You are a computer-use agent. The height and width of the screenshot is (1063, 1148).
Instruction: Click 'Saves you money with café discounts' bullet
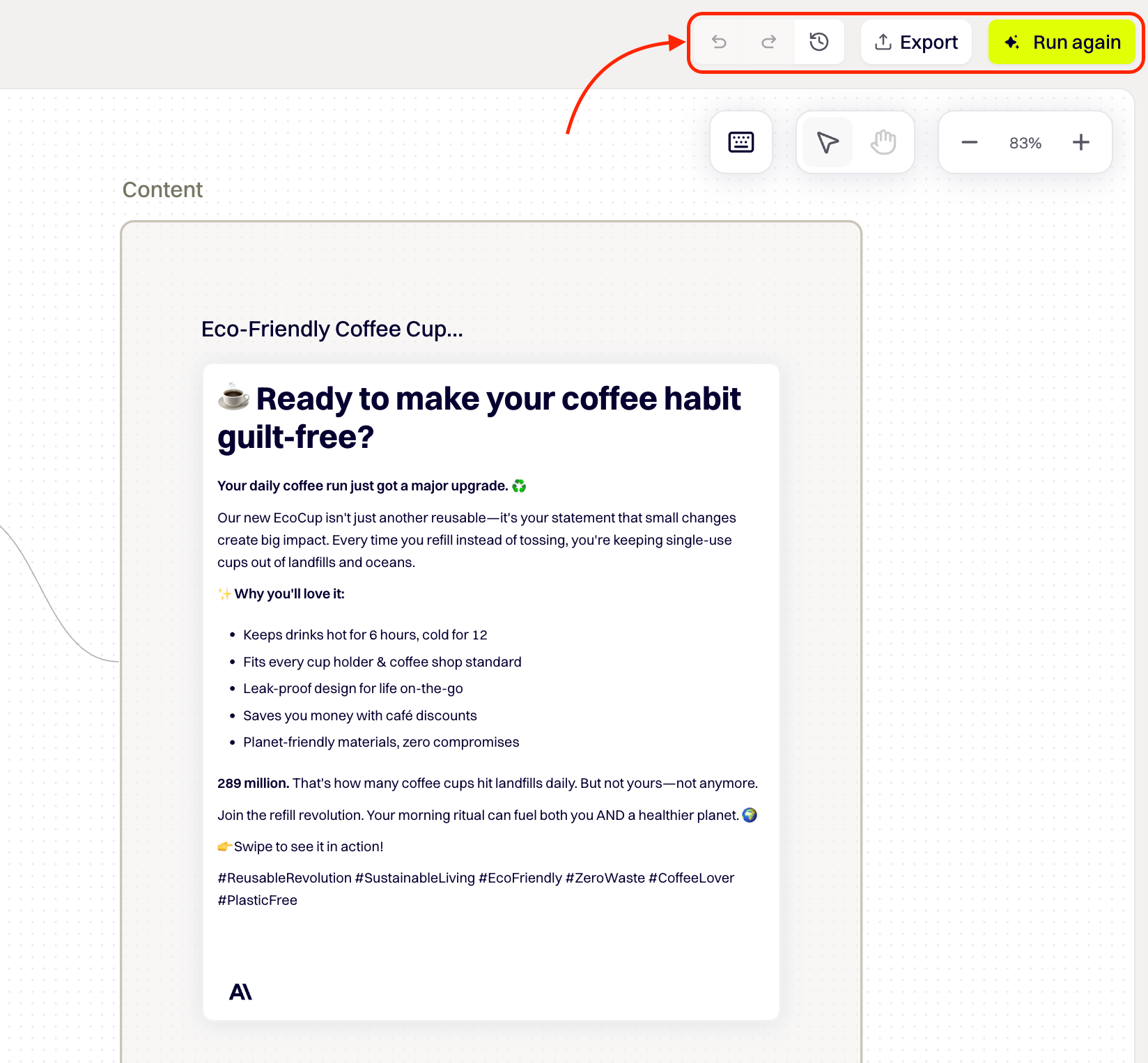pos(360,715)
